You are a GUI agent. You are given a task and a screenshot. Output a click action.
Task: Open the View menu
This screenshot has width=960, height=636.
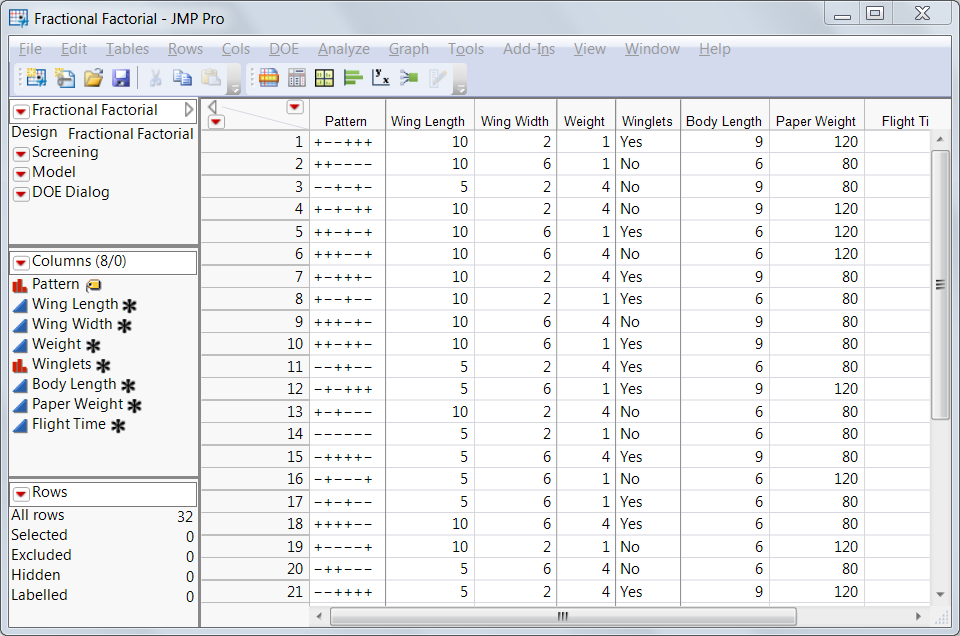[590, 49]
